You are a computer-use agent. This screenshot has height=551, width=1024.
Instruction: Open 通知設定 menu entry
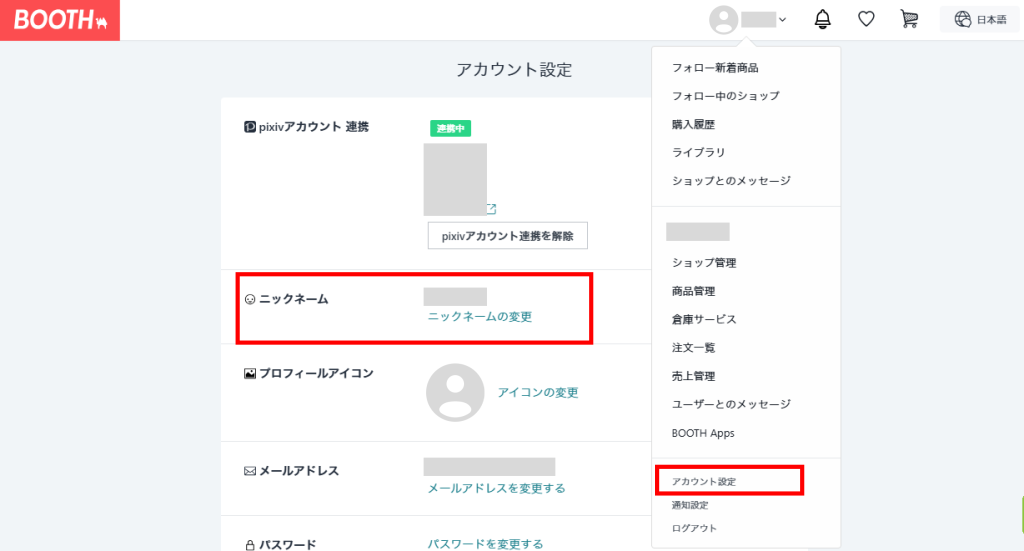[690, 505]
